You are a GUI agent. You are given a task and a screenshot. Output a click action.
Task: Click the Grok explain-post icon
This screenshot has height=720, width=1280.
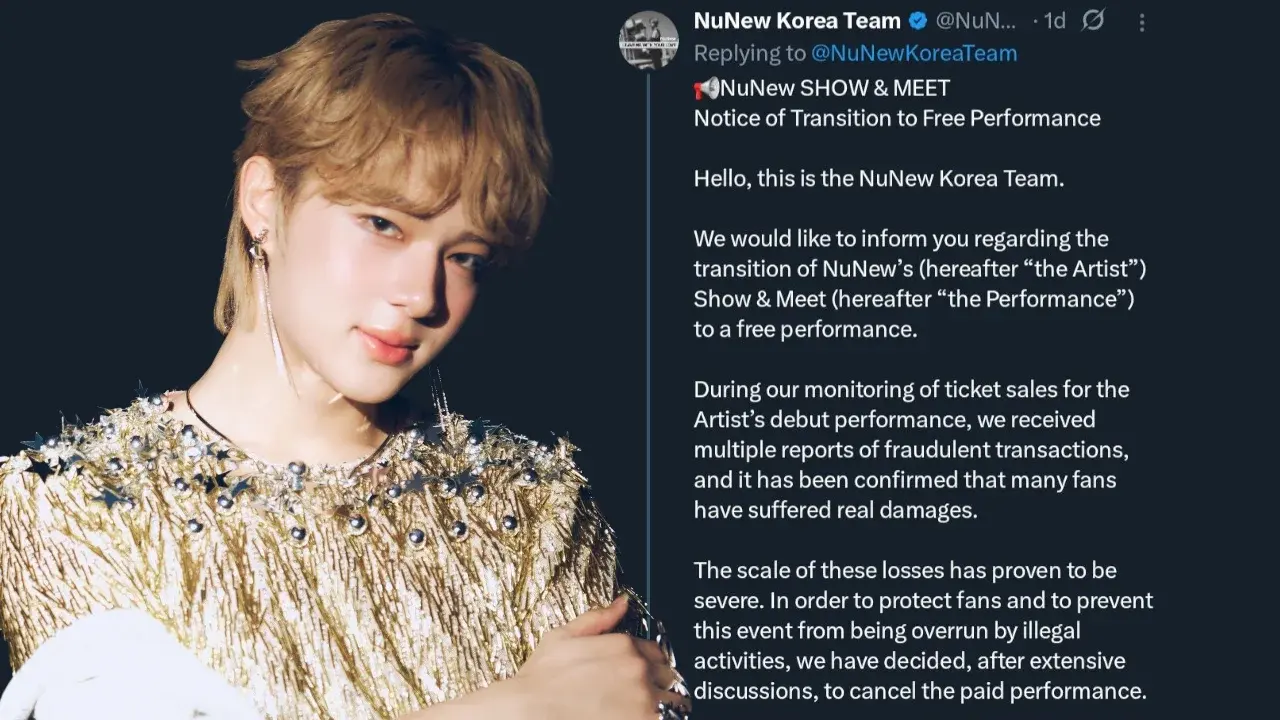(x=1093, y=21)
